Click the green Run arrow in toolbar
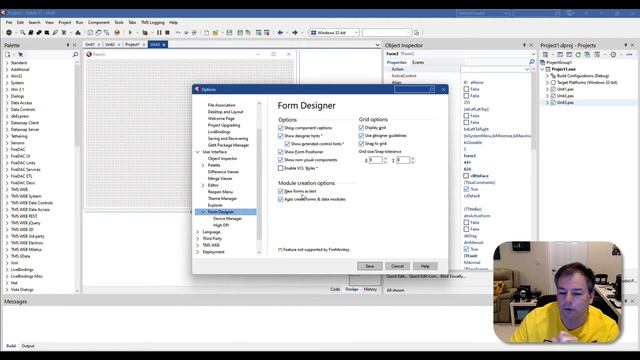 pos(130,33)
